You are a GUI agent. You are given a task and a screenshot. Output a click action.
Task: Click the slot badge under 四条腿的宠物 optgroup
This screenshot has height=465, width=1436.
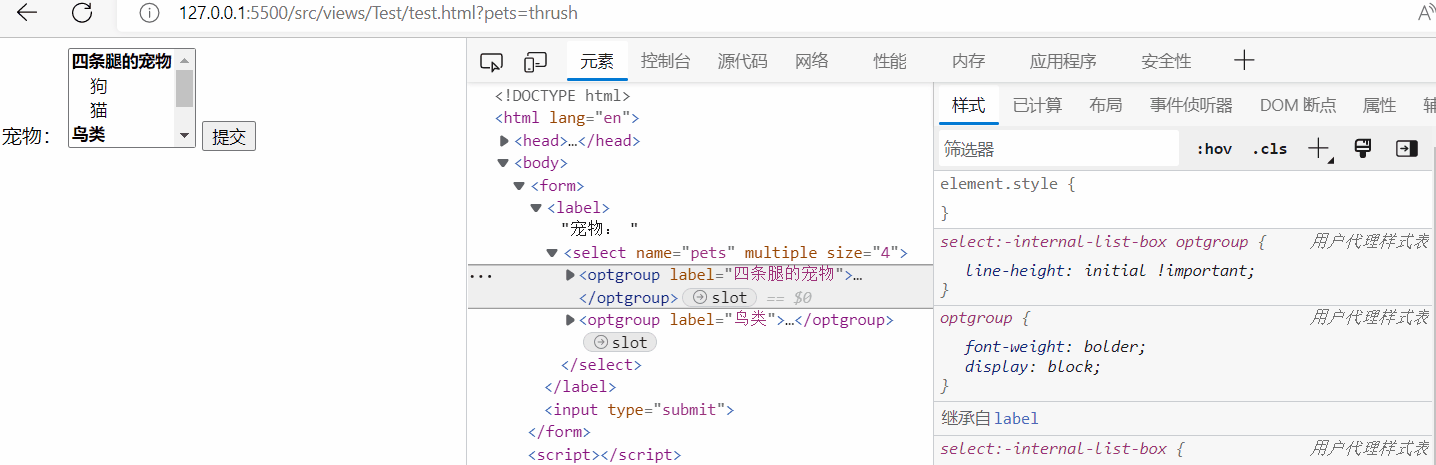719,297
